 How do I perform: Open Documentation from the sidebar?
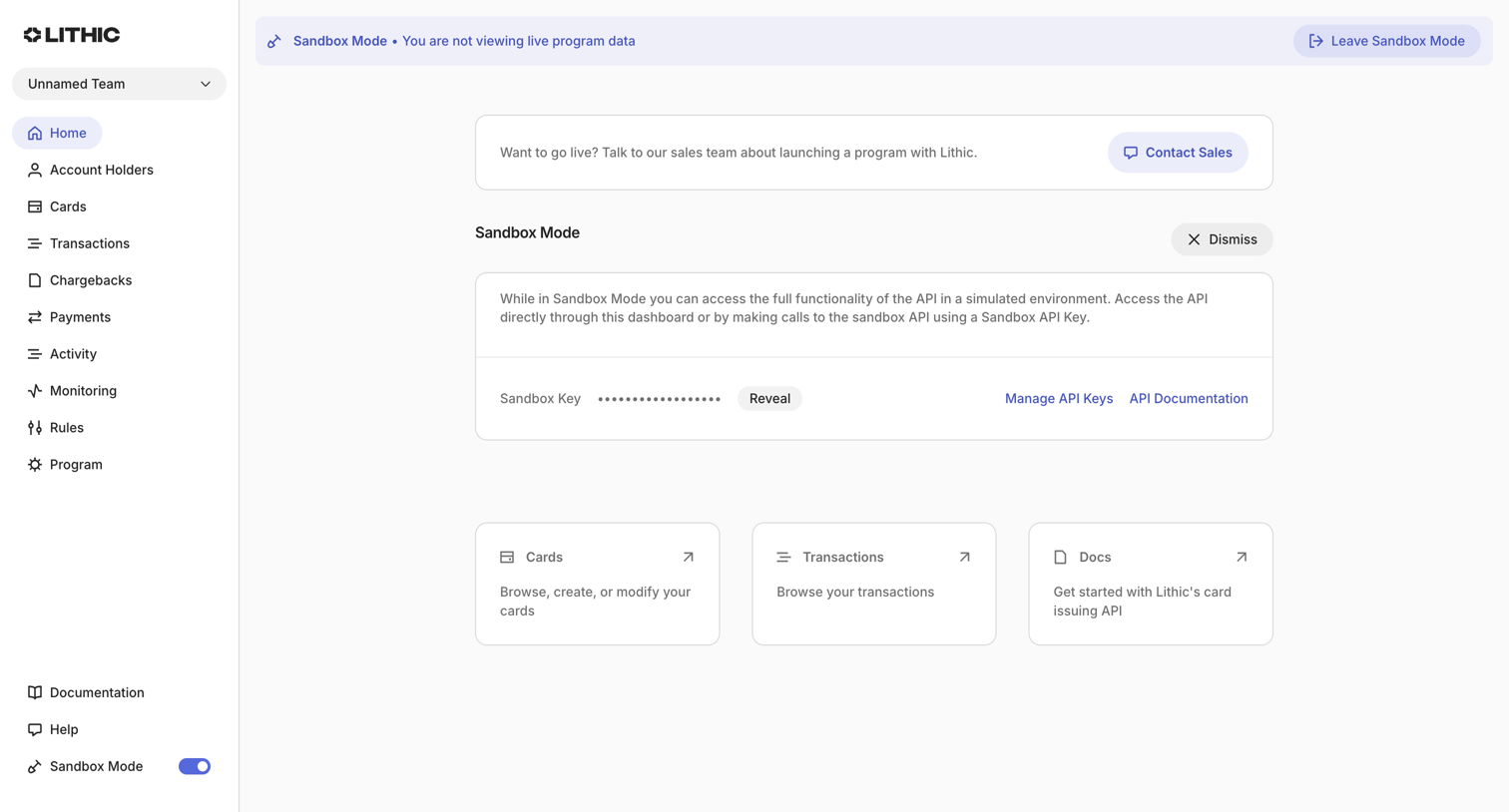pyautogui.click(x=86, y=692)
